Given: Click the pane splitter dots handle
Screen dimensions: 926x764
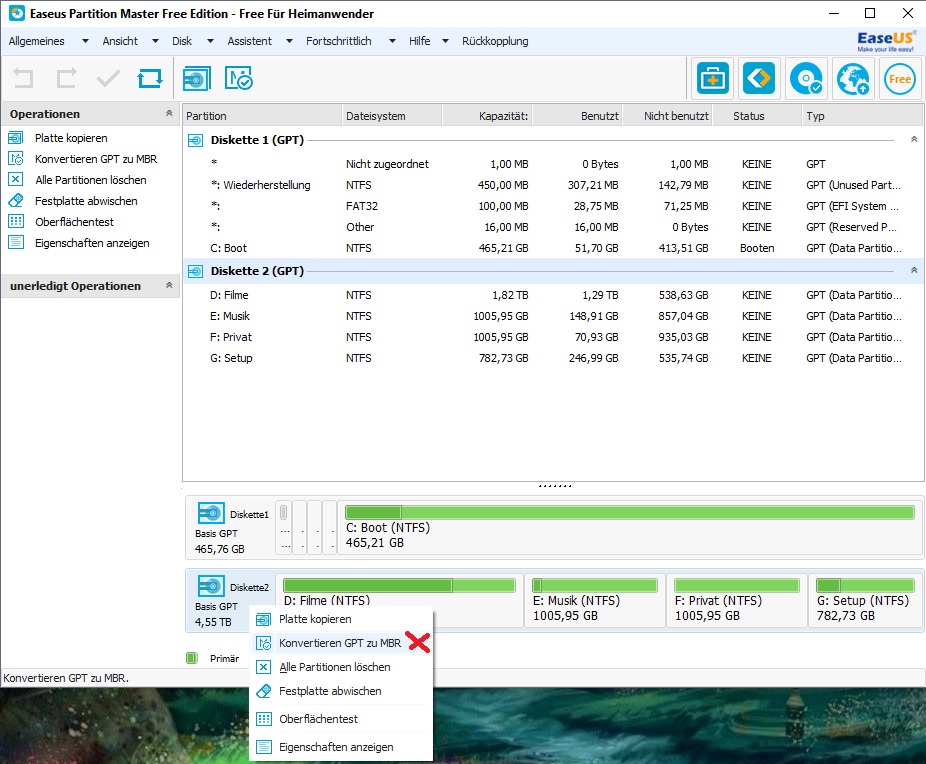Looking at the screenshot, I should (x=554, y=486).
